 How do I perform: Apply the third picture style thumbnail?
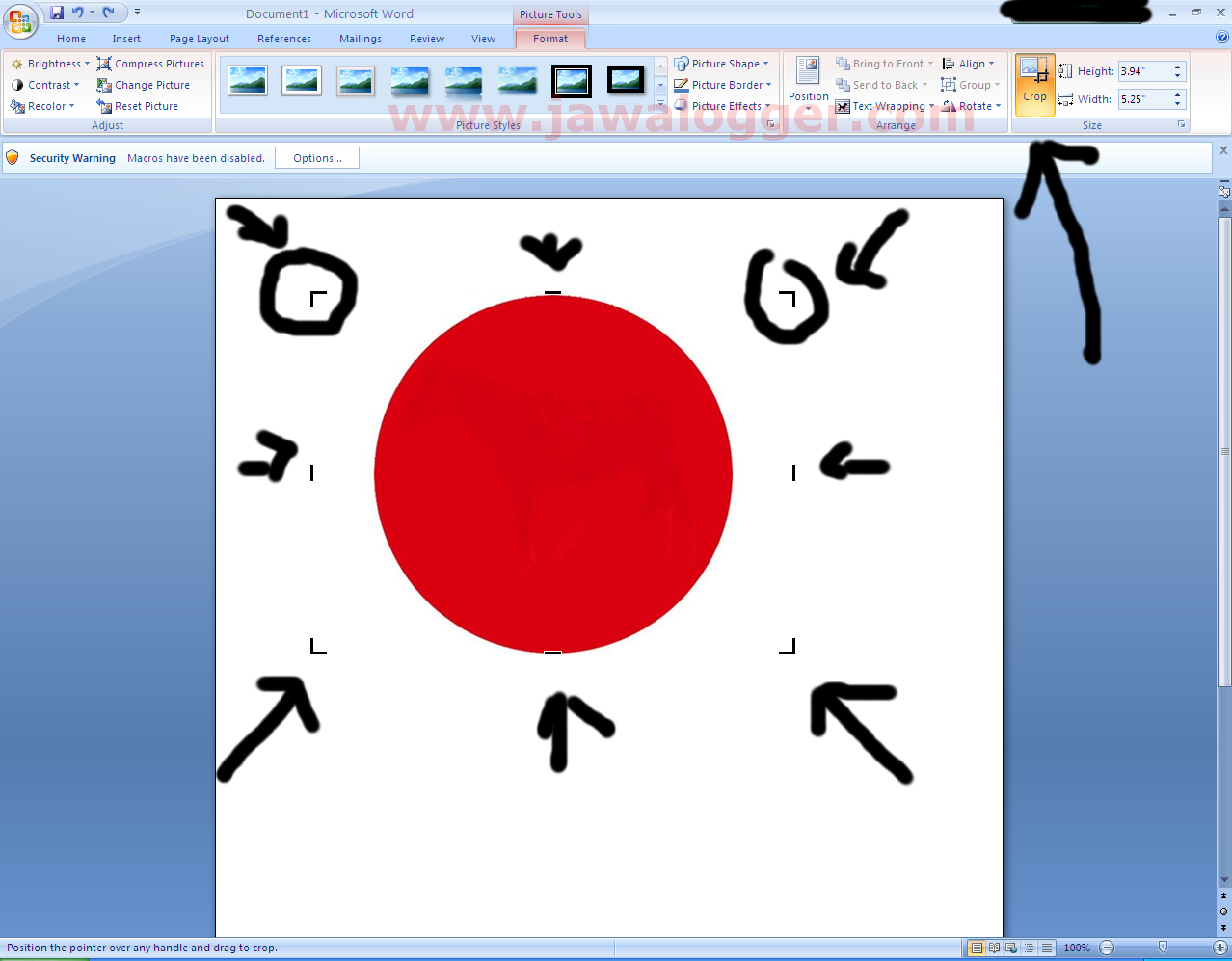pyautogui.click(x=356, y=81)
